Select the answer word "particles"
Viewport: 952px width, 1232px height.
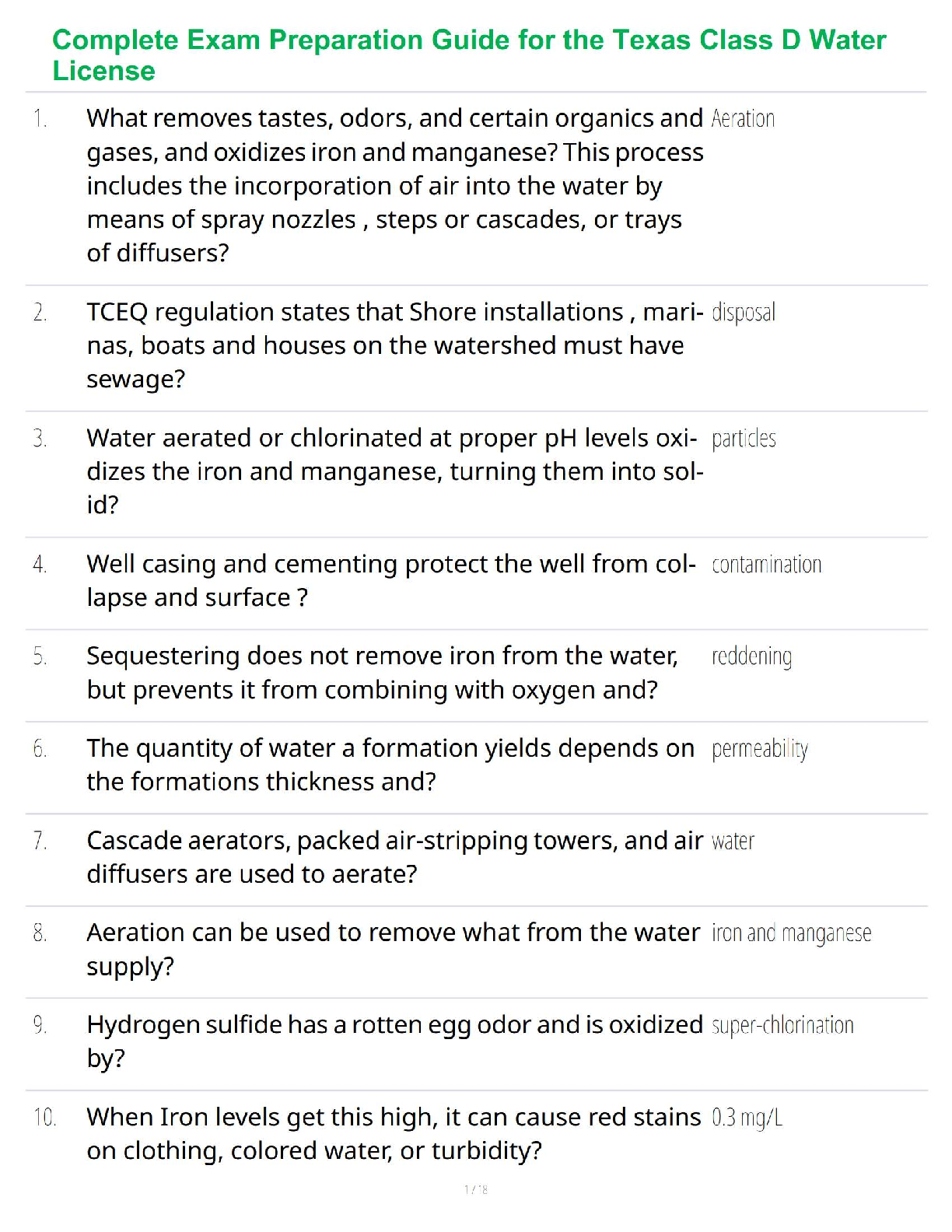tap(744, 439)
